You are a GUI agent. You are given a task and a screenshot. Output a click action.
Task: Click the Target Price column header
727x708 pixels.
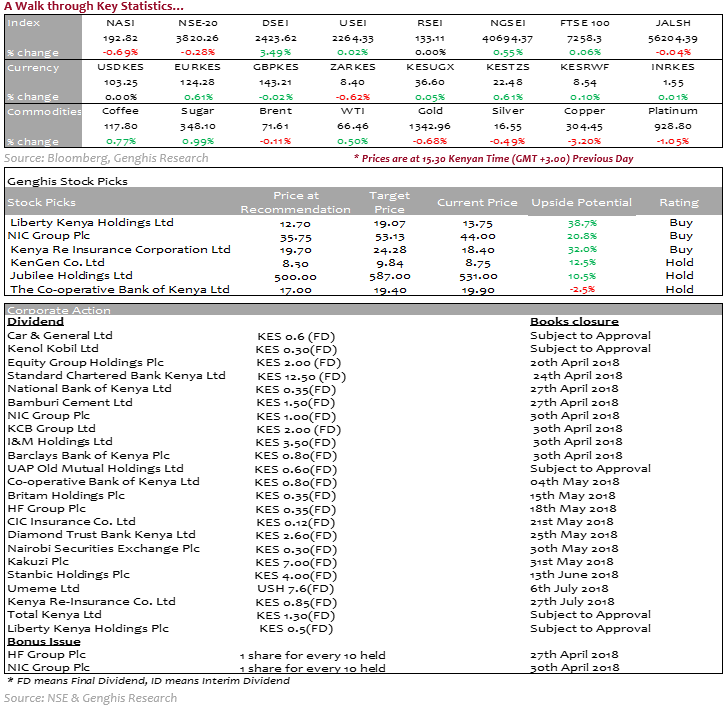pos(389,203)
